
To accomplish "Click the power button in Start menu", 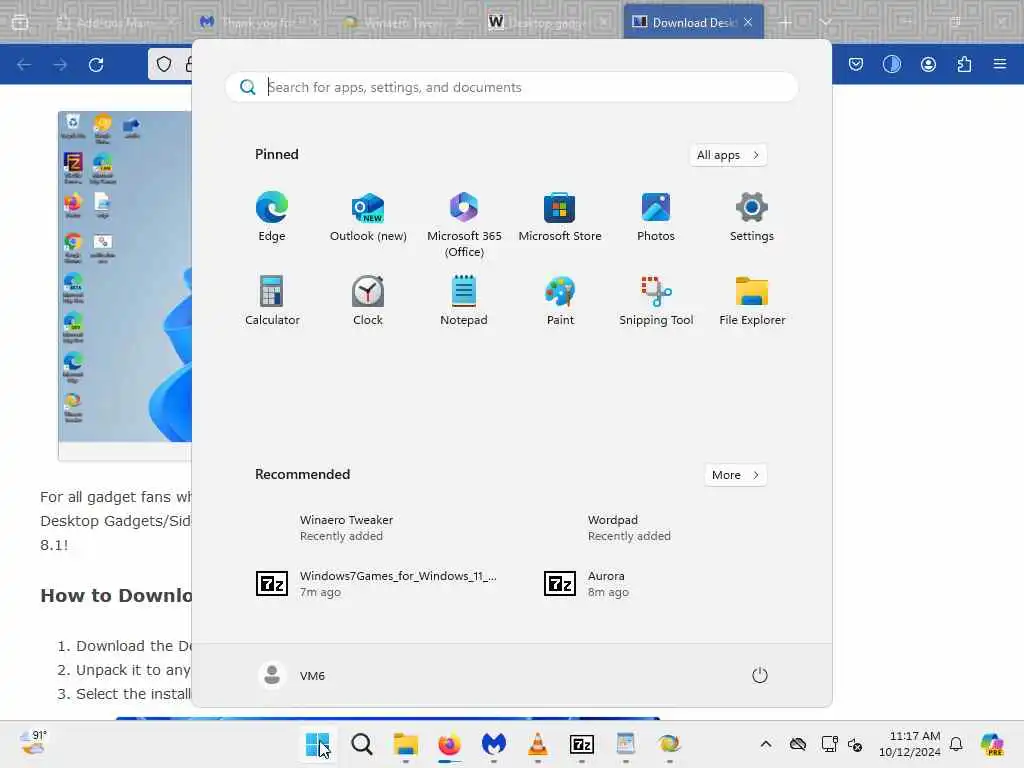I will tap(759, 675).
